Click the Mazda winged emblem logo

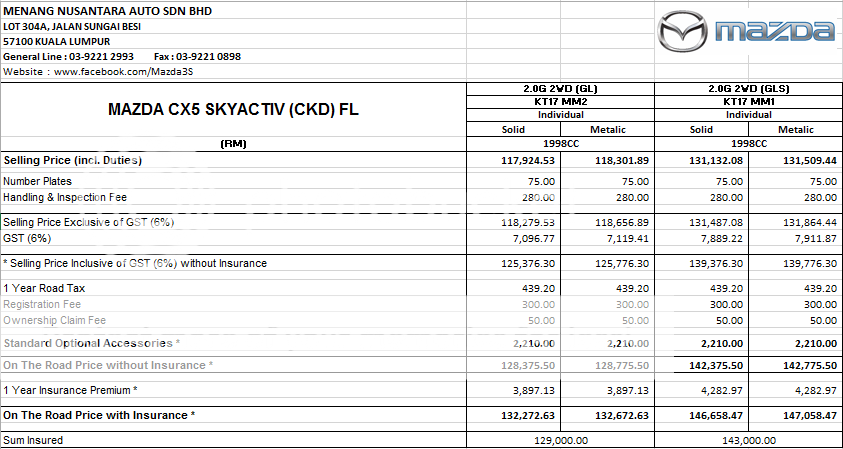(686, 33)
